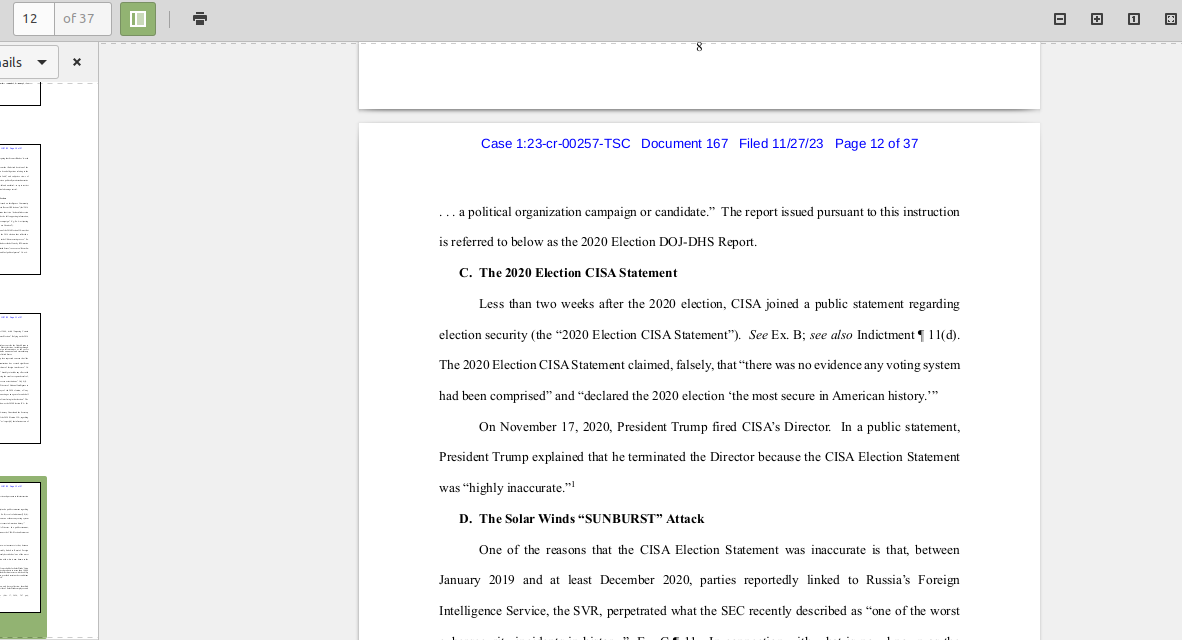Click 'Filed 11/27/23' header text
This screenshot has height=640, width=1182.
tap(781, 144)
